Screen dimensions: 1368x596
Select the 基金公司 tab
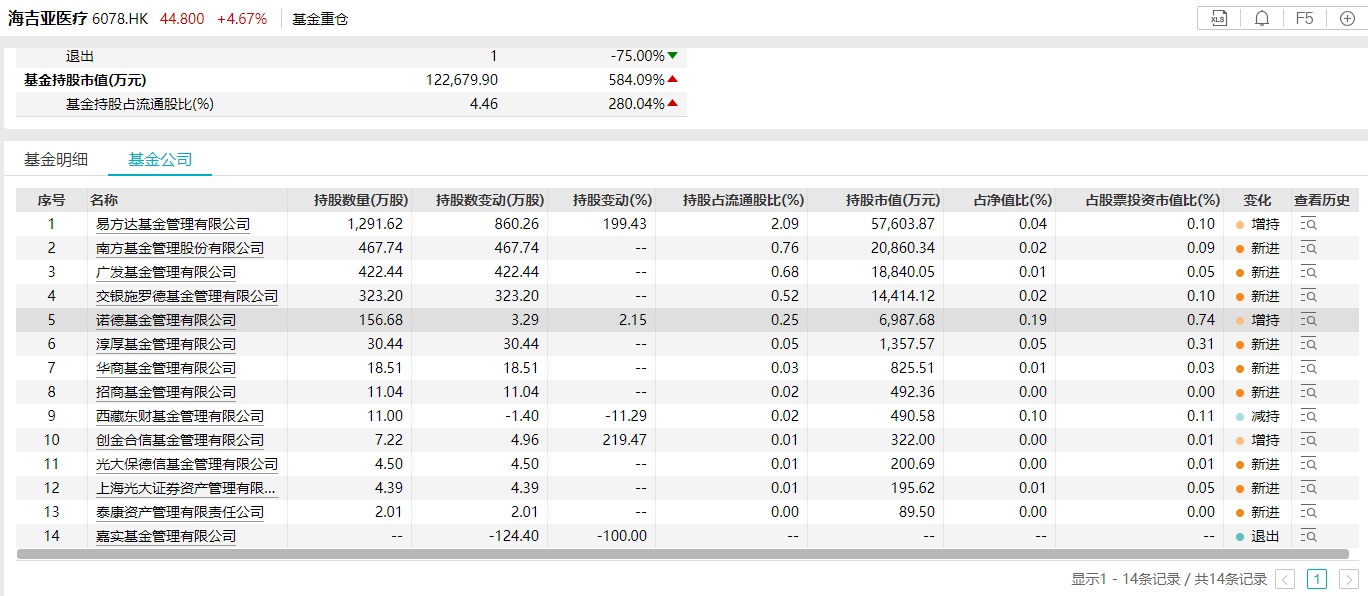pyautogui.click(x=160, y=159)
